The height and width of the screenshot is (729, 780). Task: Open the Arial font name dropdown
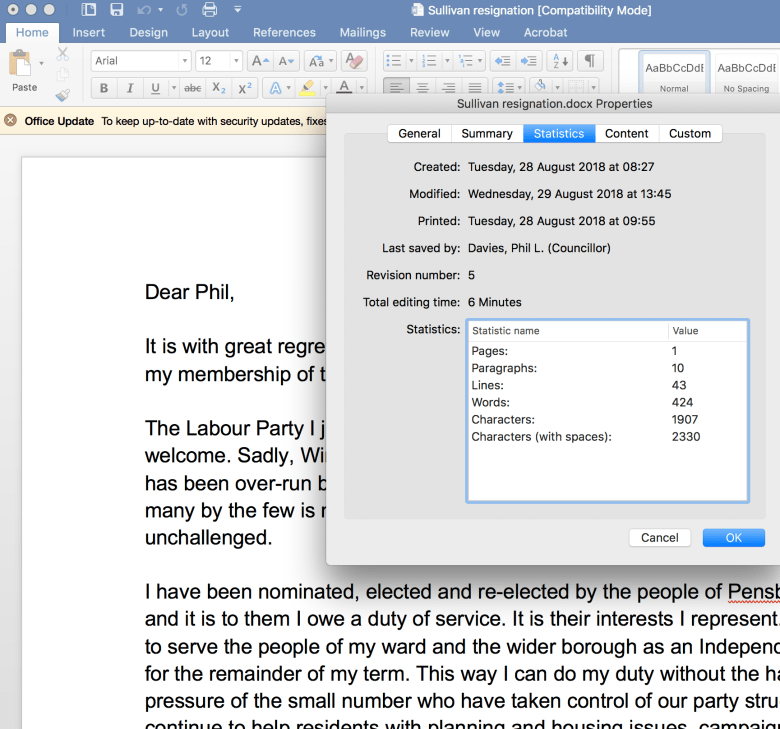185,61
